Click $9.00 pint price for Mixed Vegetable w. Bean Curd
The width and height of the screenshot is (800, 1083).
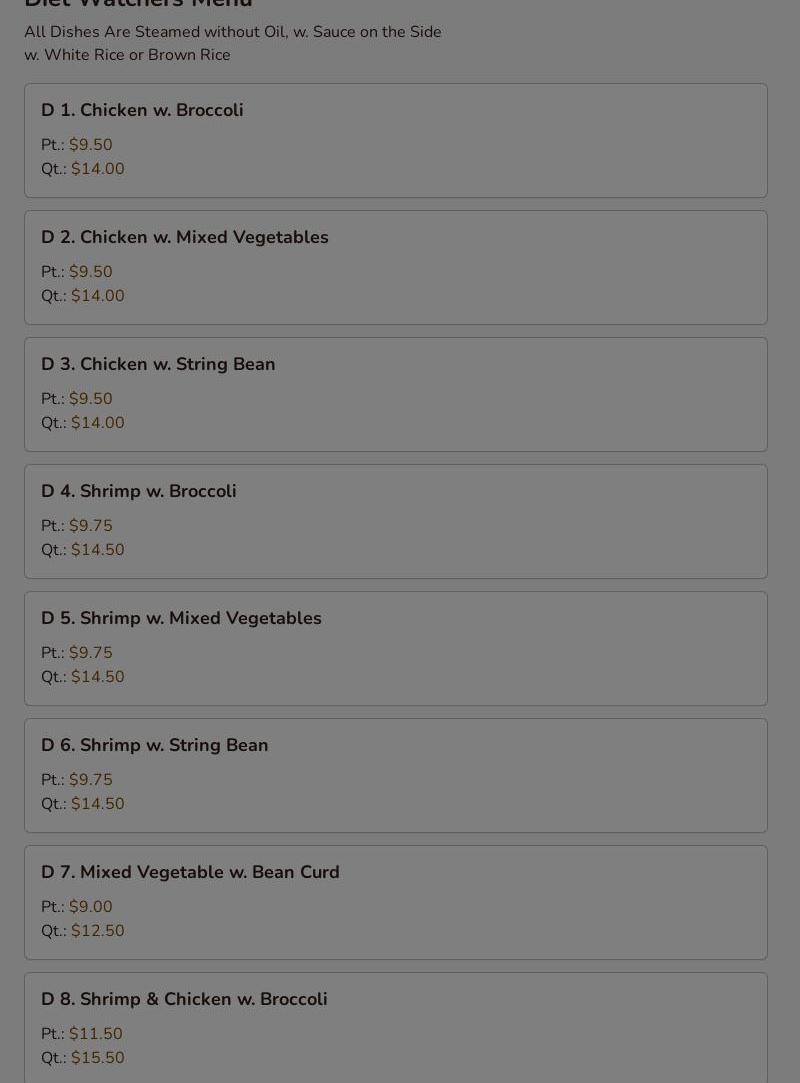tap(91, 907)
